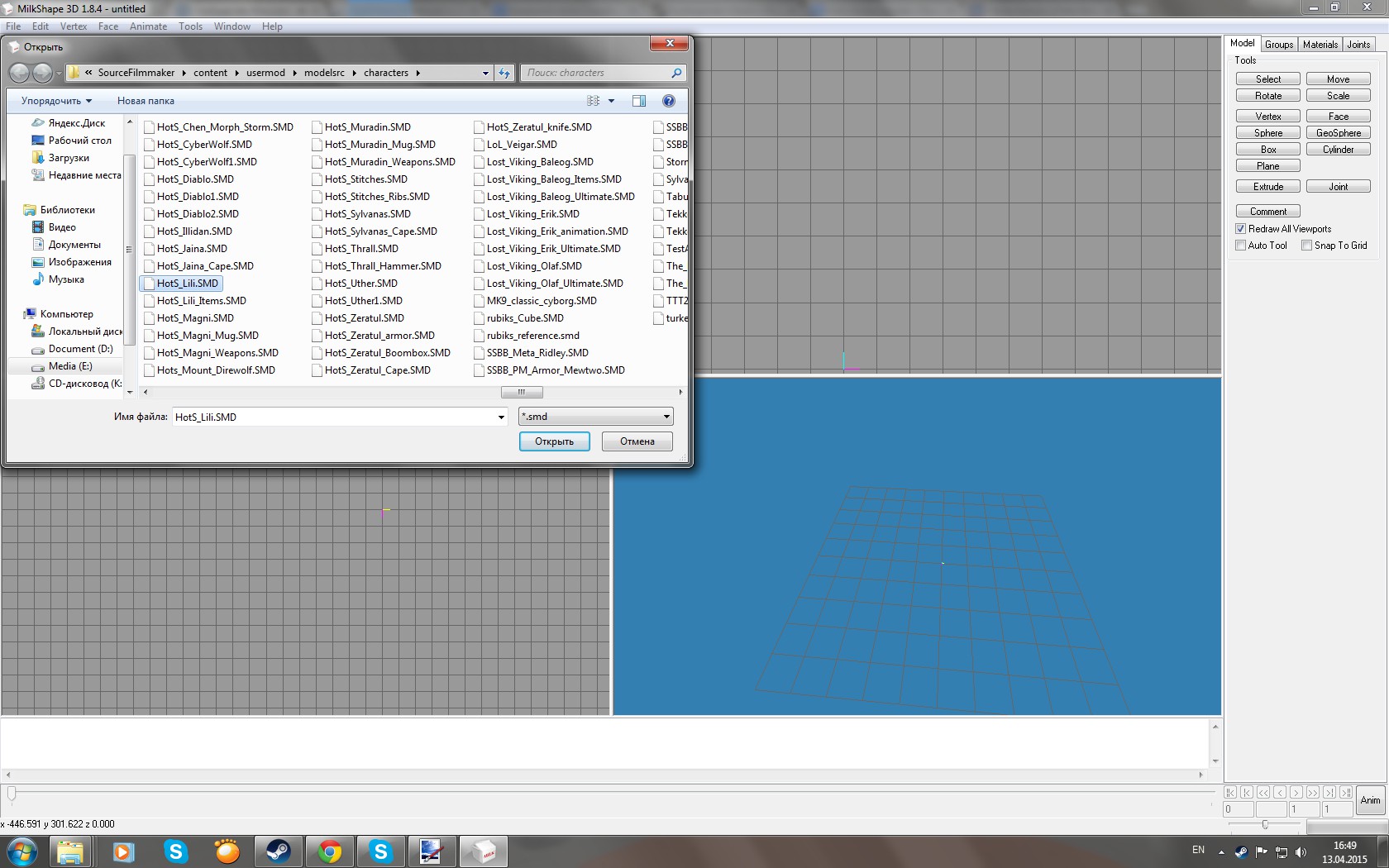Activate the Select tool
Viewport: 1389px width, 868px height.
tap(1268, 79)
